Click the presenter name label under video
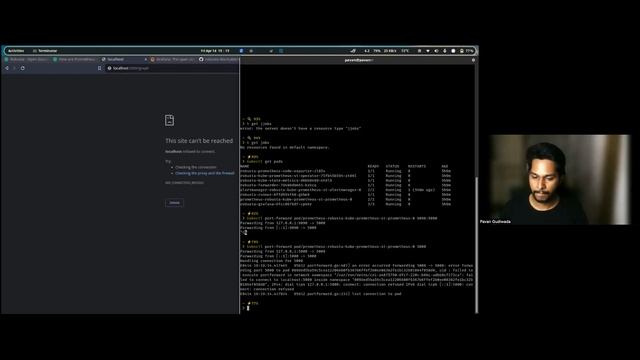The image size is (640, 360). coord(495,222)
